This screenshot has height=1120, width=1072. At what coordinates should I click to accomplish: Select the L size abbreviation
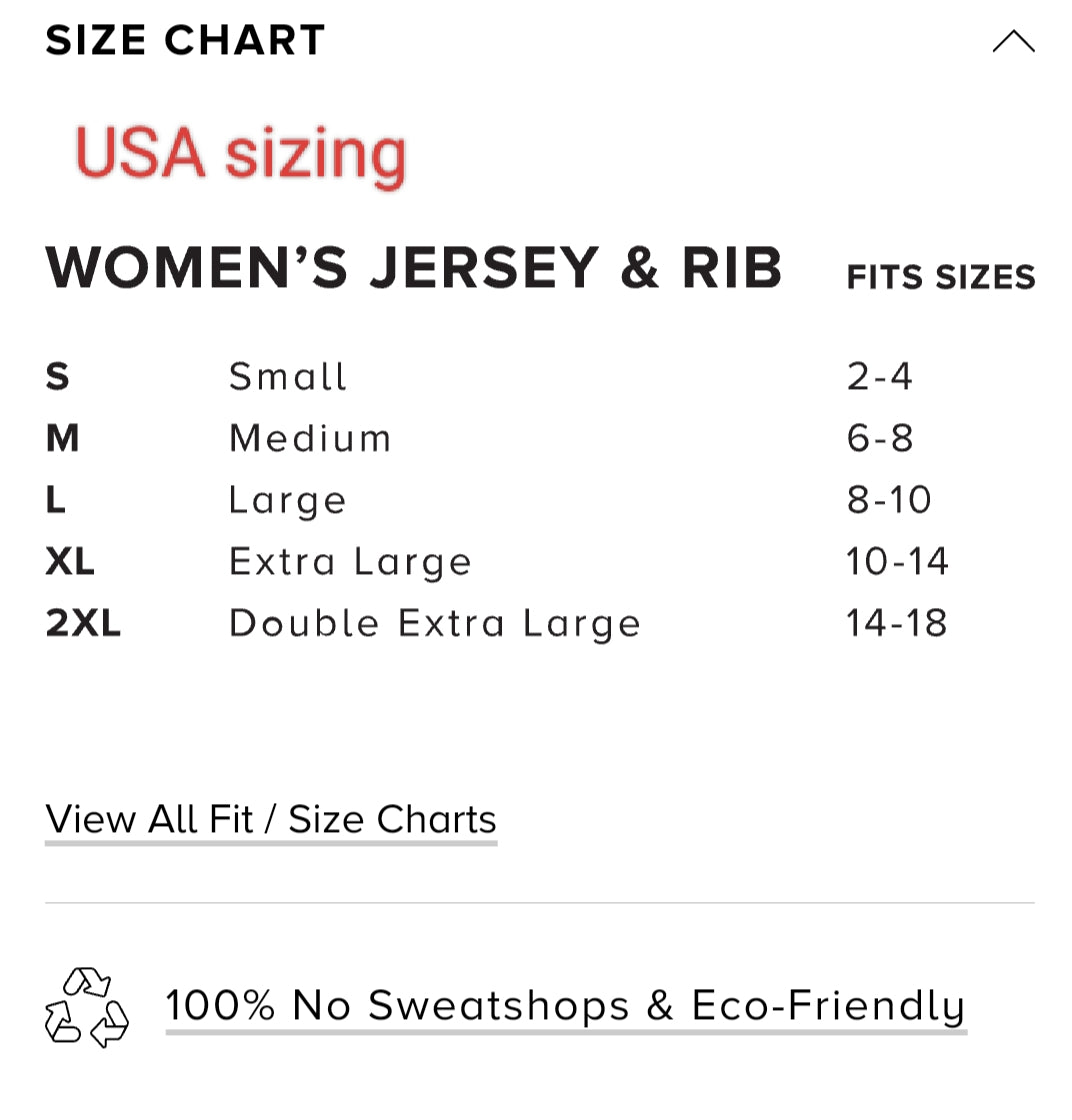pos(56,500)
